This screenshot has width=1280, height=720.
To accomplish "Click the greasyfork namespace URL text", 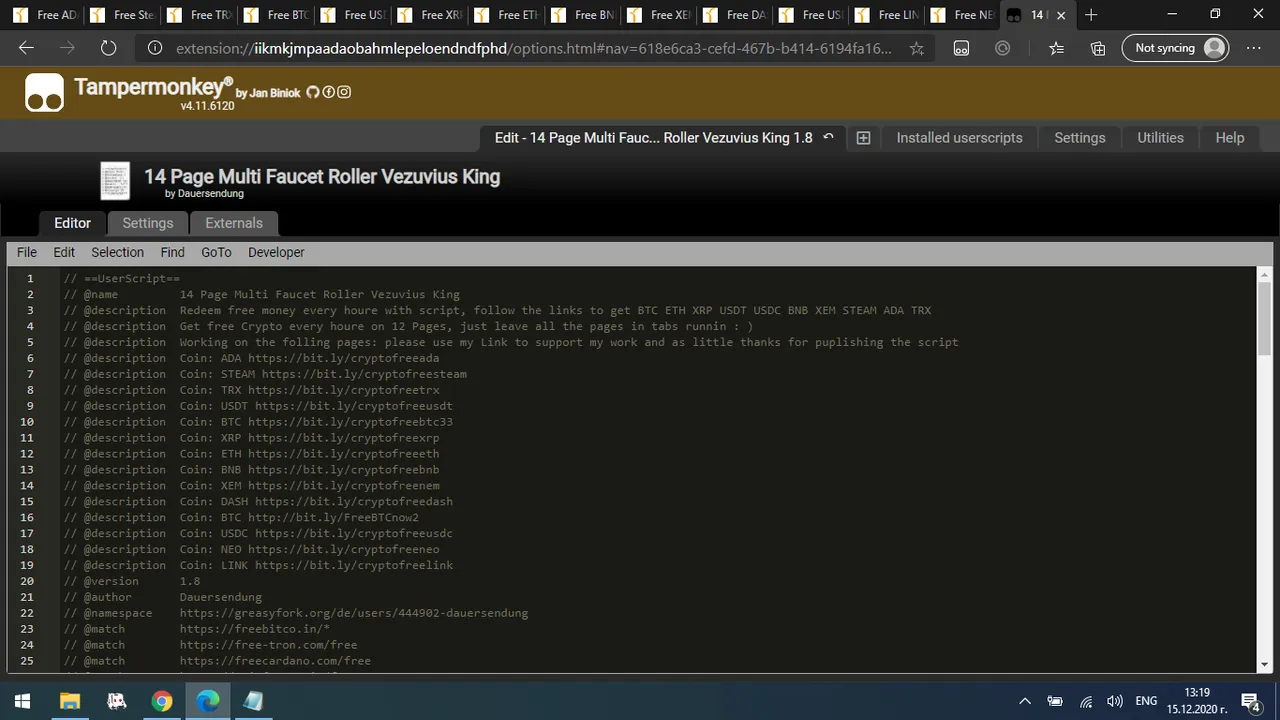I will coord(354,613).
